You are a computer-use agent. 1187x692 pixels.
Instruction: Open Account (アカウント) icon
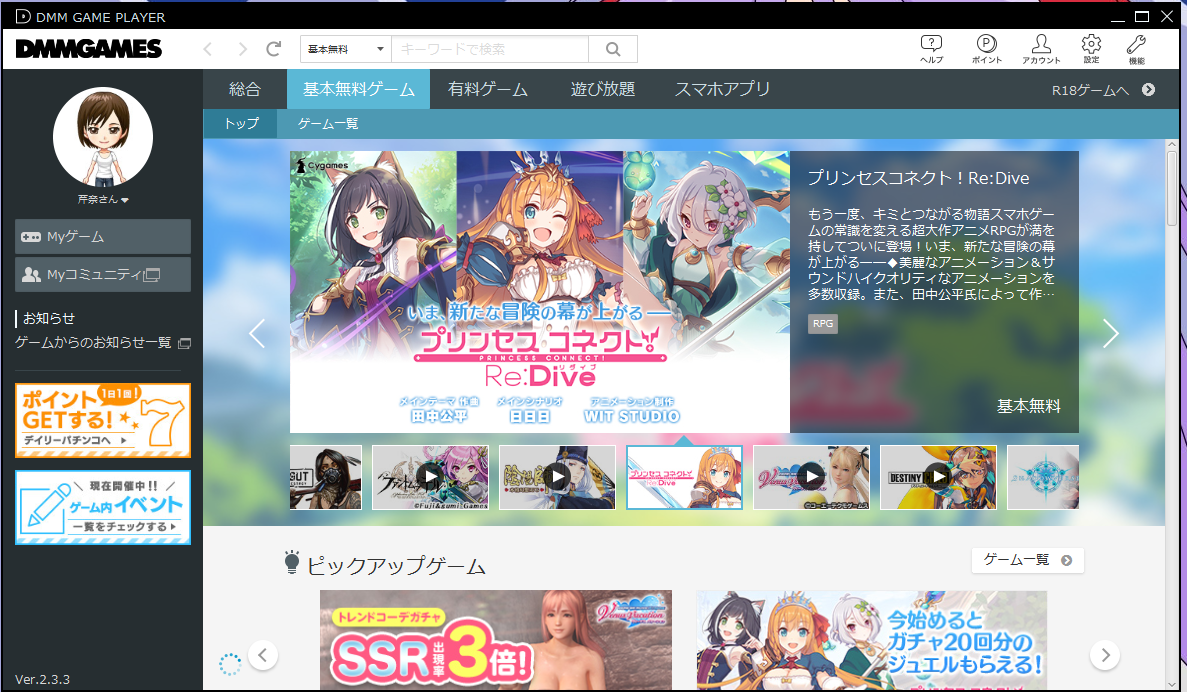pos(1041,49)
